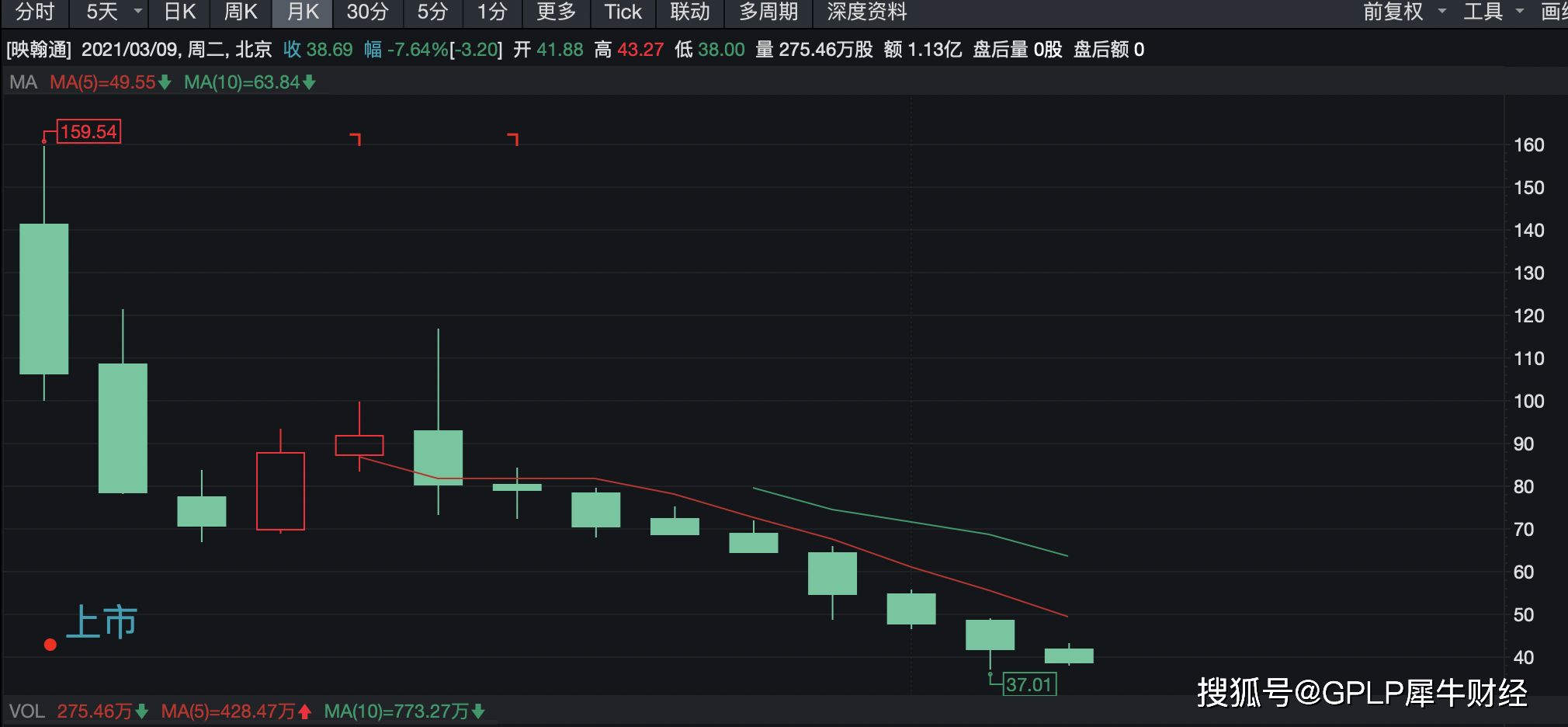This screenshot has height=727, width=1568.
Task: Click the 159.54 high price marker
Action: click(x=88, y=131)
